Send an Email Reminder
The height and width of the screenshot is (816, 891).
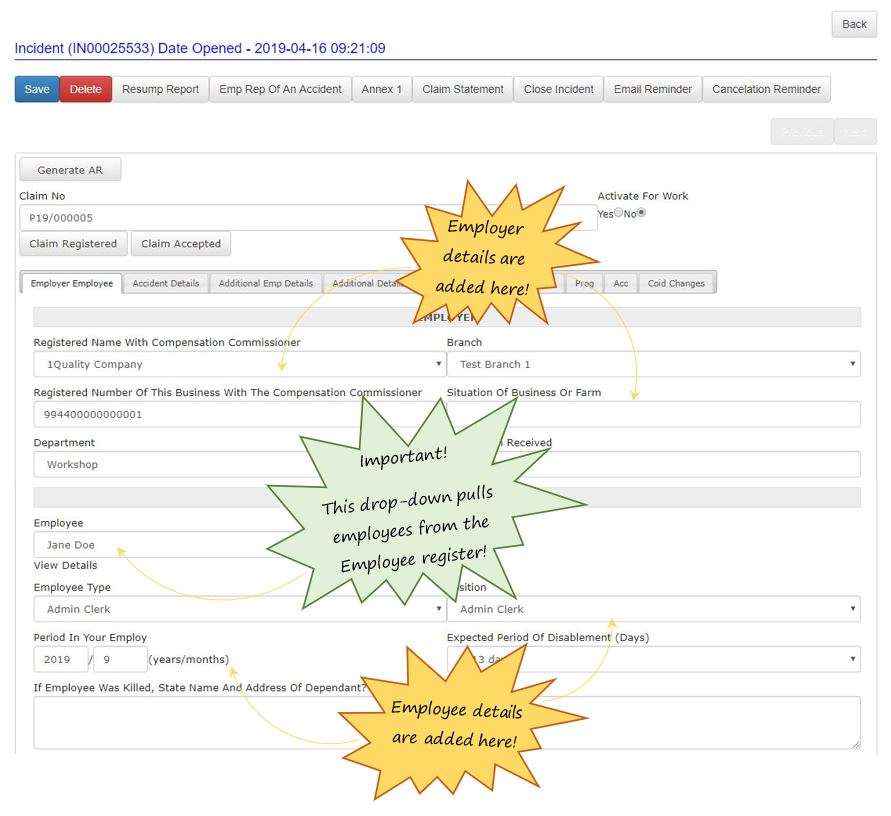pyautogui.click(x=652, y=88)
